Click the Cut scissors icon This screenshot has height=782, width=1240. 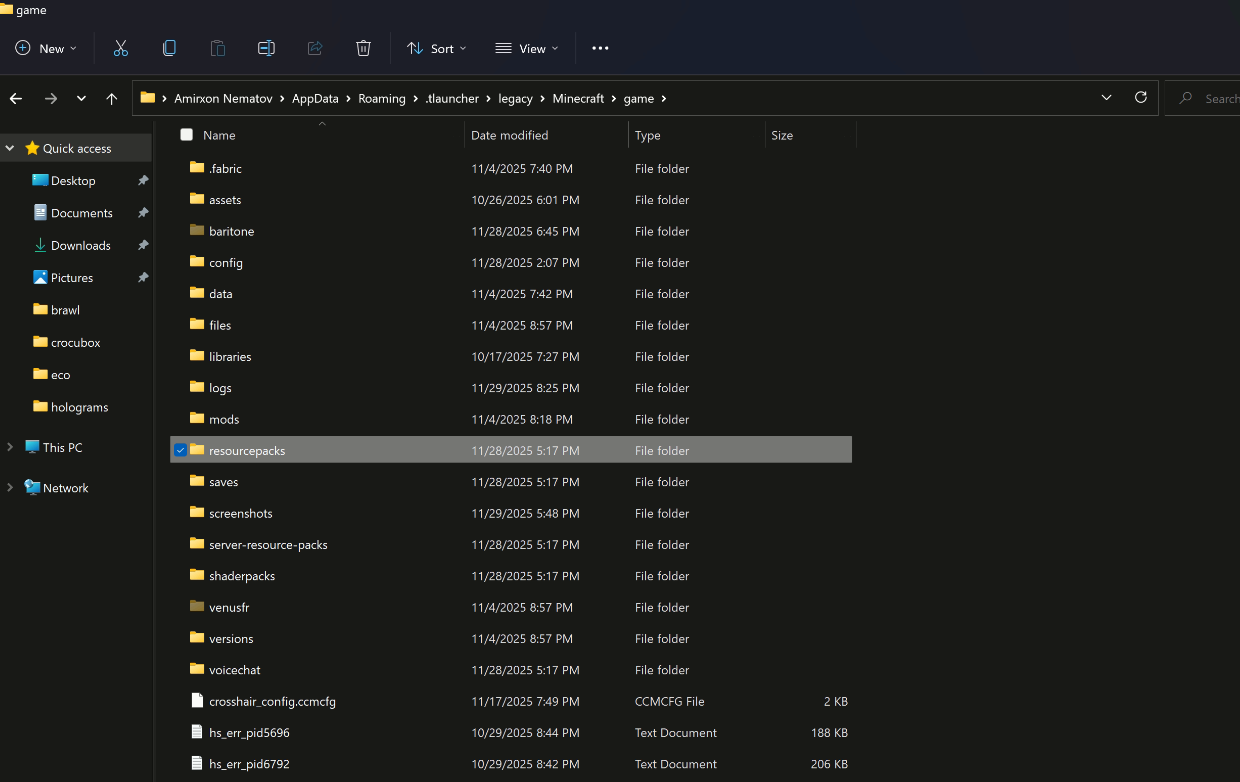point(121,48)
